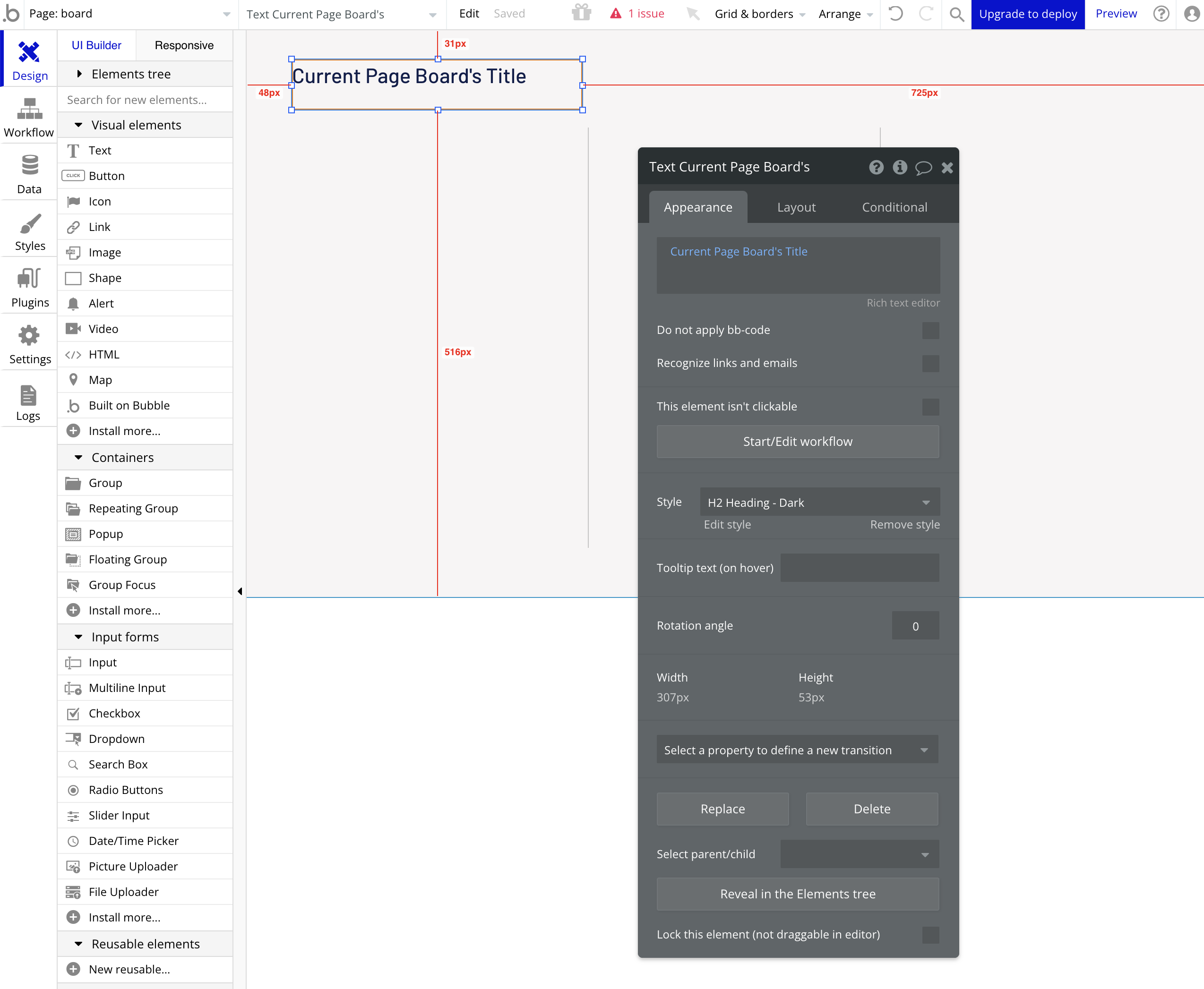Image resolution: width=1204 pixels, height=989 pixels.
Task: Check Lock this element checkbox
Action: tap(930, 935)
